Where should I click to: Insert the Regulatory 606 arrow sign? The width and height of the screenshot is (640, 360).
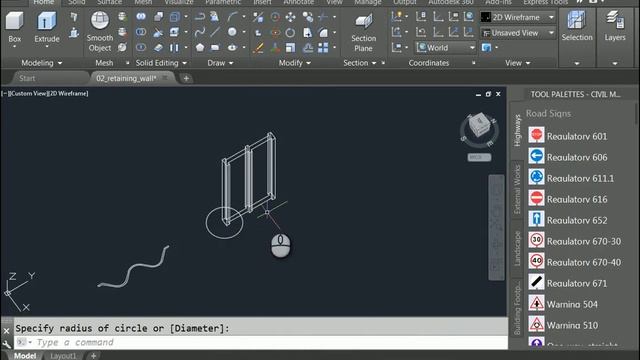(x=568, y=157)
